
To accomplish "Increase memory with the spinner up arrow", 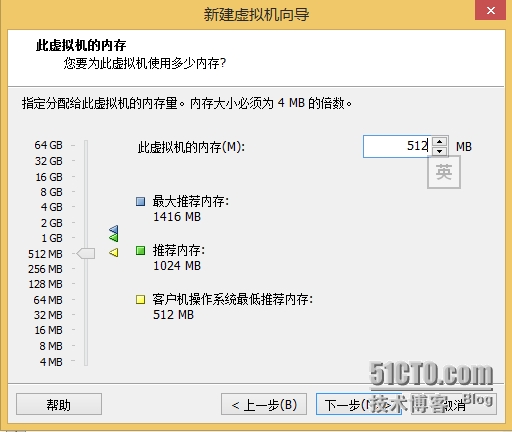I will point(440,141).
